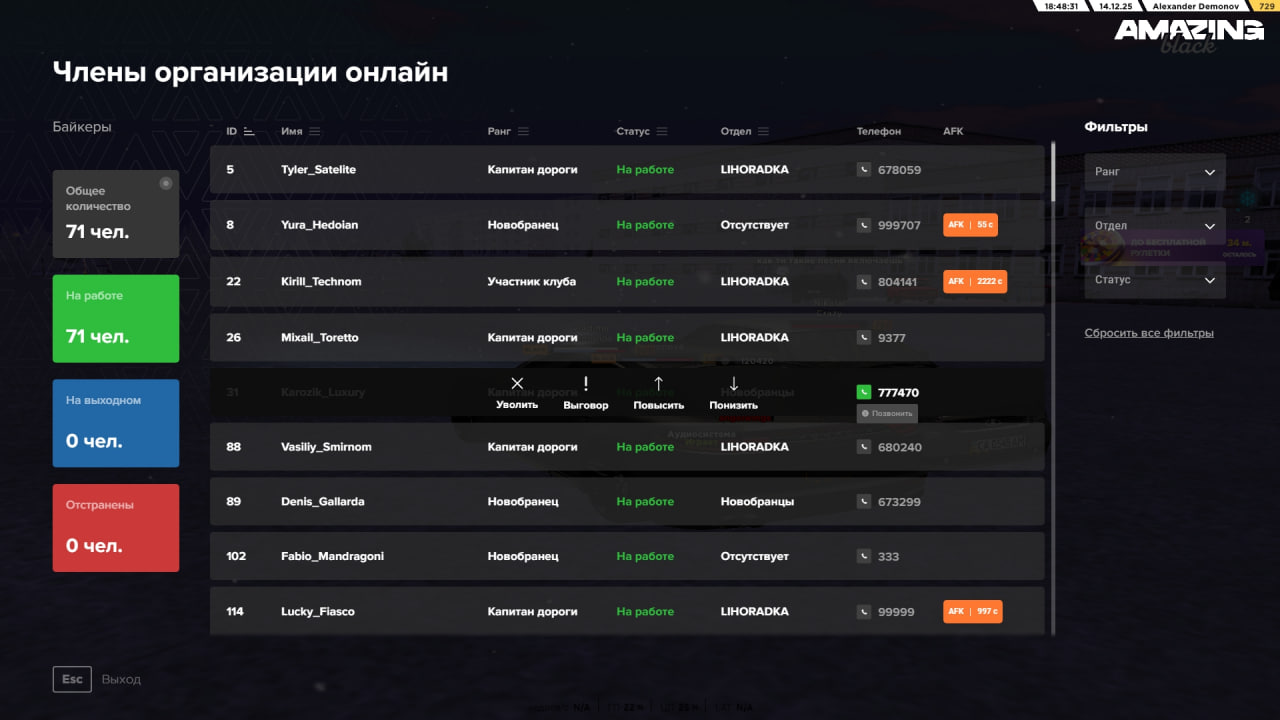Click the green call icon beside 777470

[x=864, y=393]
